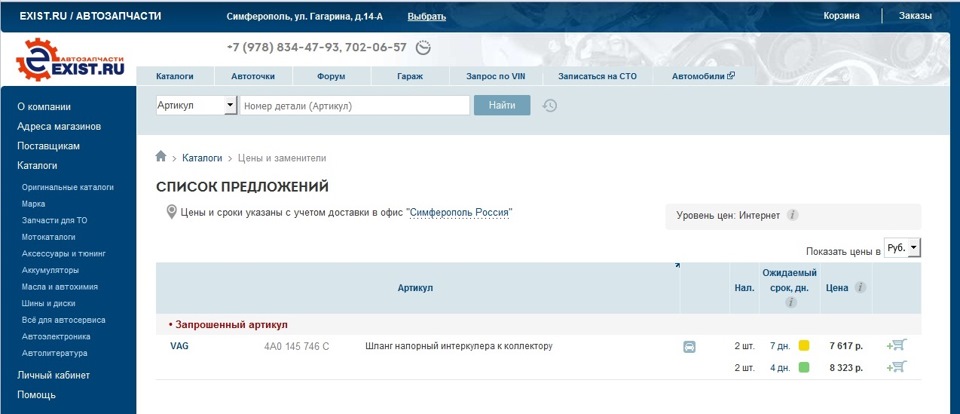
Task: Click the Найти search button
Action: click(x=502, y=105)
